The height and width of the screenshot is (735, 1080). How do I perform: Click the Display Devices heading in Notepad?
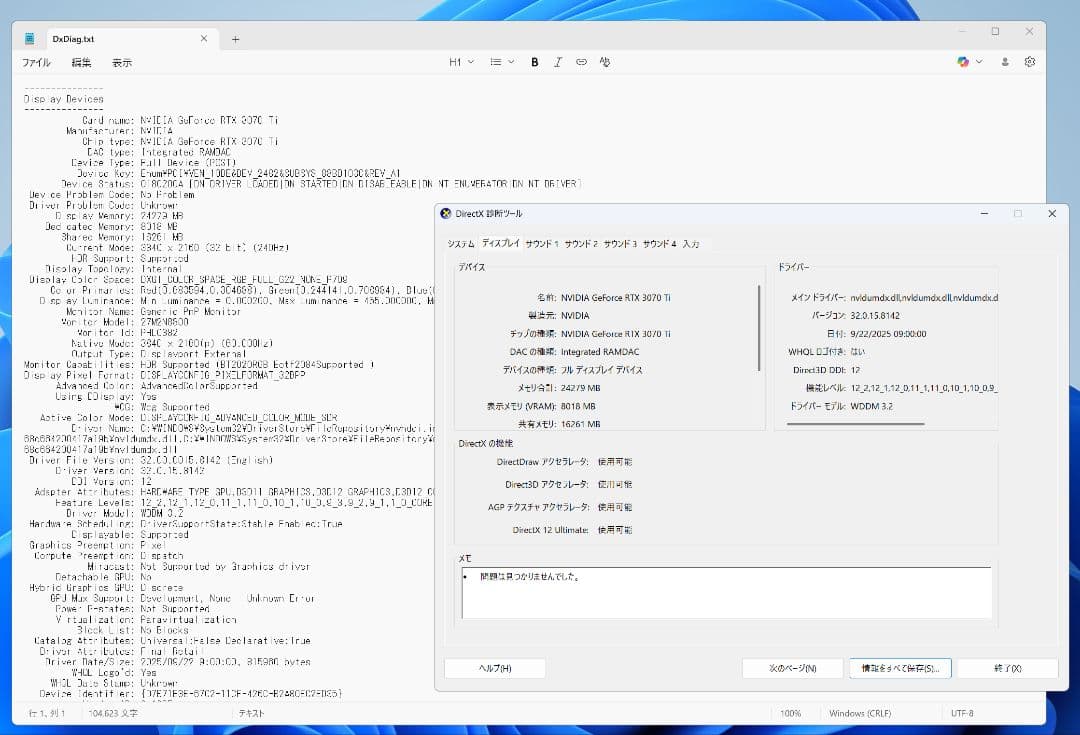tap(64, 99)
